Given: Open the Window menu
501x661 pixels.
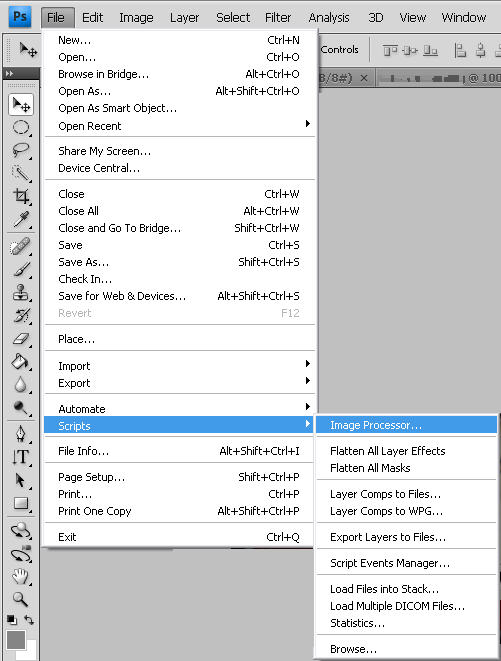Looking at the screenshot, I should tap(463, 18).
